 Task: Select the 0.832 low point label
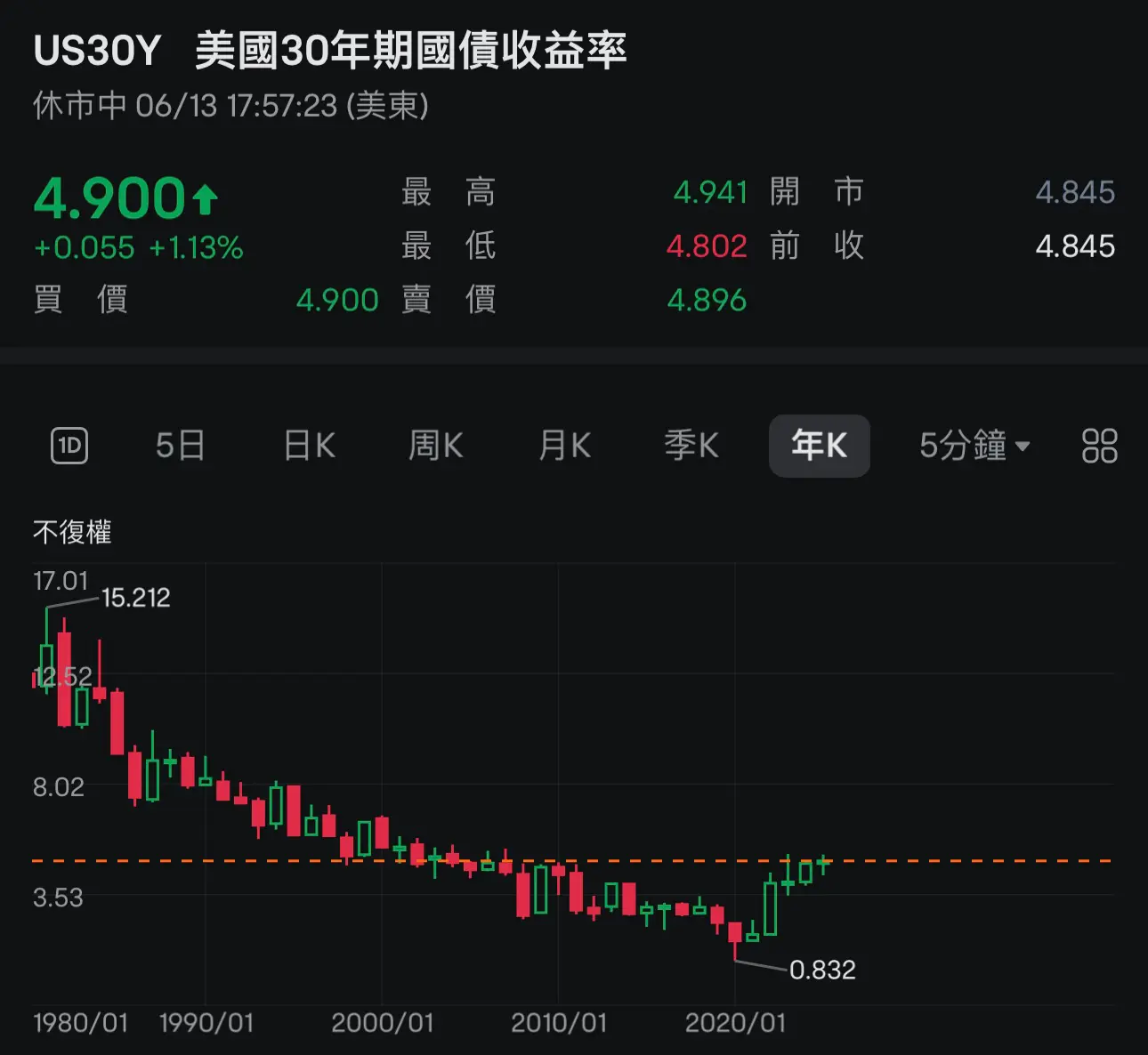click(822, 970)
